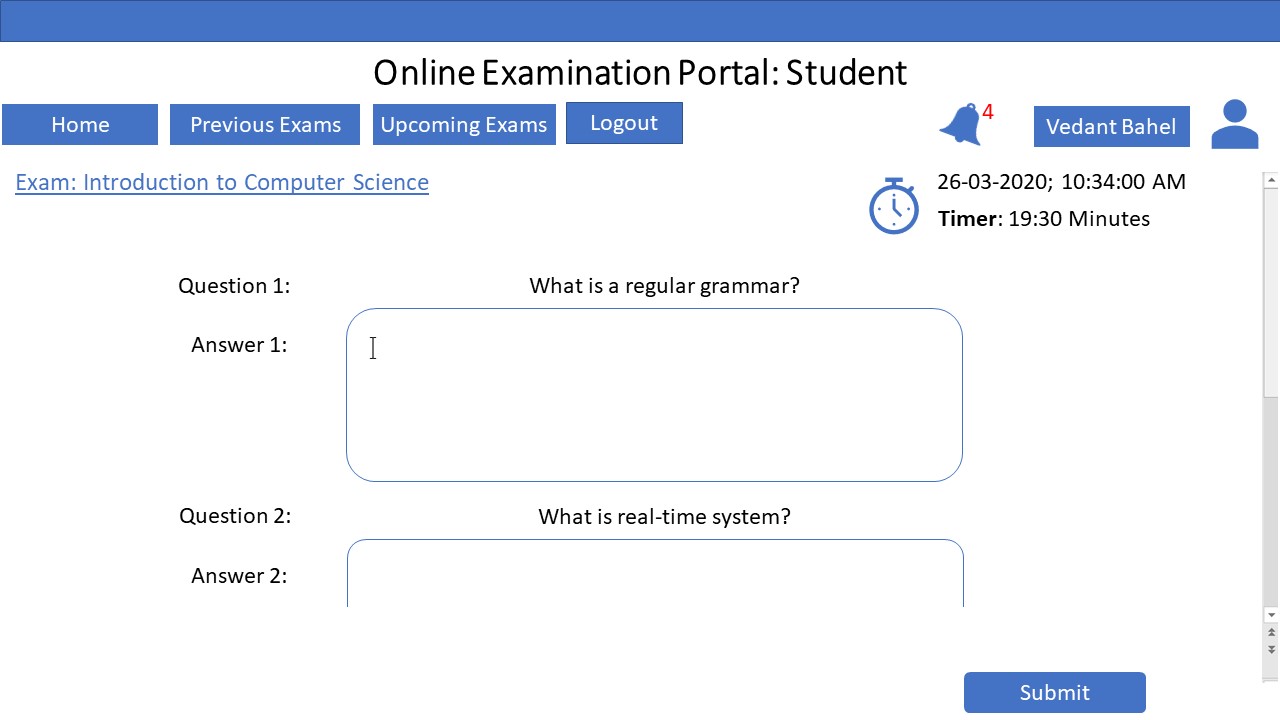
Task: Click the red notification count badge
Action: pyautogui.click(x=988, y=112)
